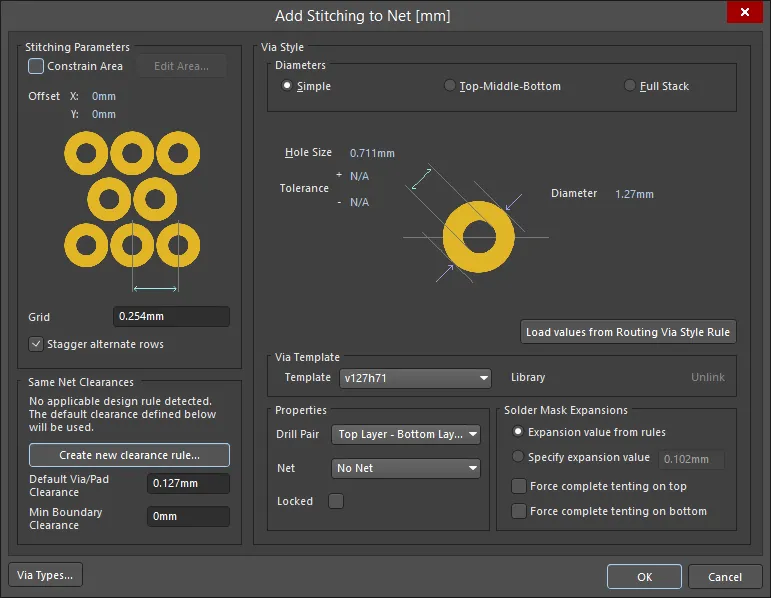Click the Grid value input field
The width and height of the screenshot is (771, 598).
pos(171,317)
